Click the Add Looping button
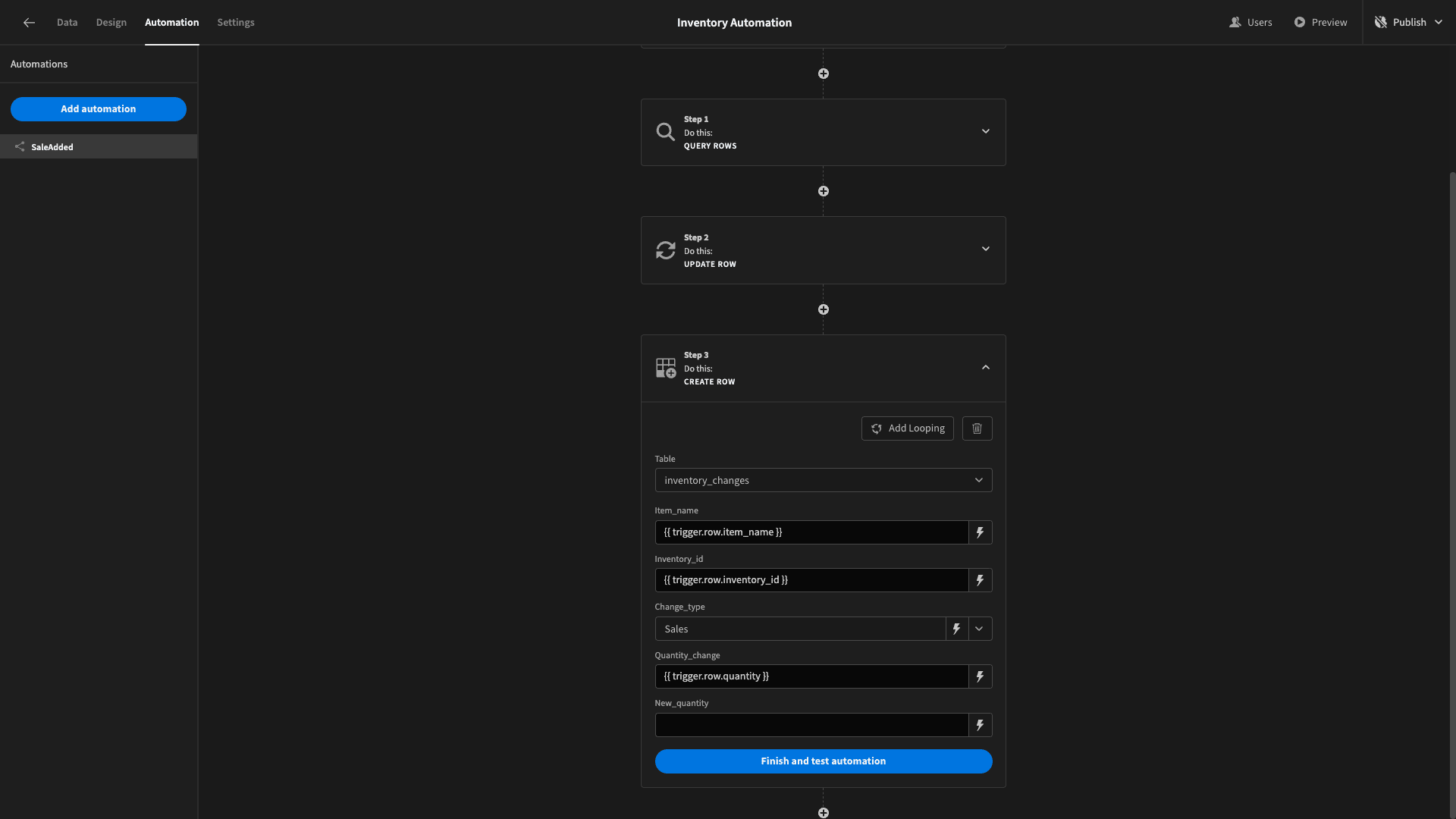The height and width of the screenshot is (819, 1456). pyautogui.click(x=907, y=428)
